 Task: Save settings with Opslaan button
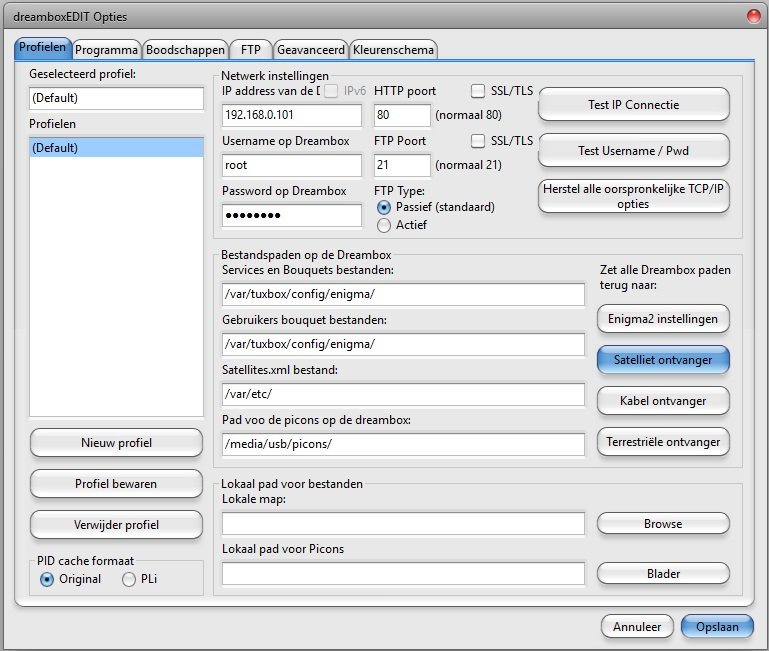click(x=717, y=626)
